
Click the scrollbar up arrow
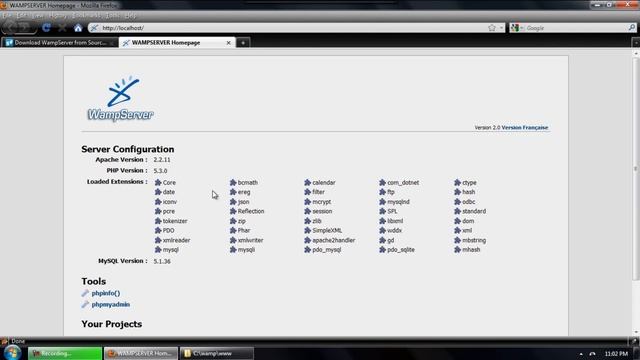pyautogui.click(x=636, y=53)
